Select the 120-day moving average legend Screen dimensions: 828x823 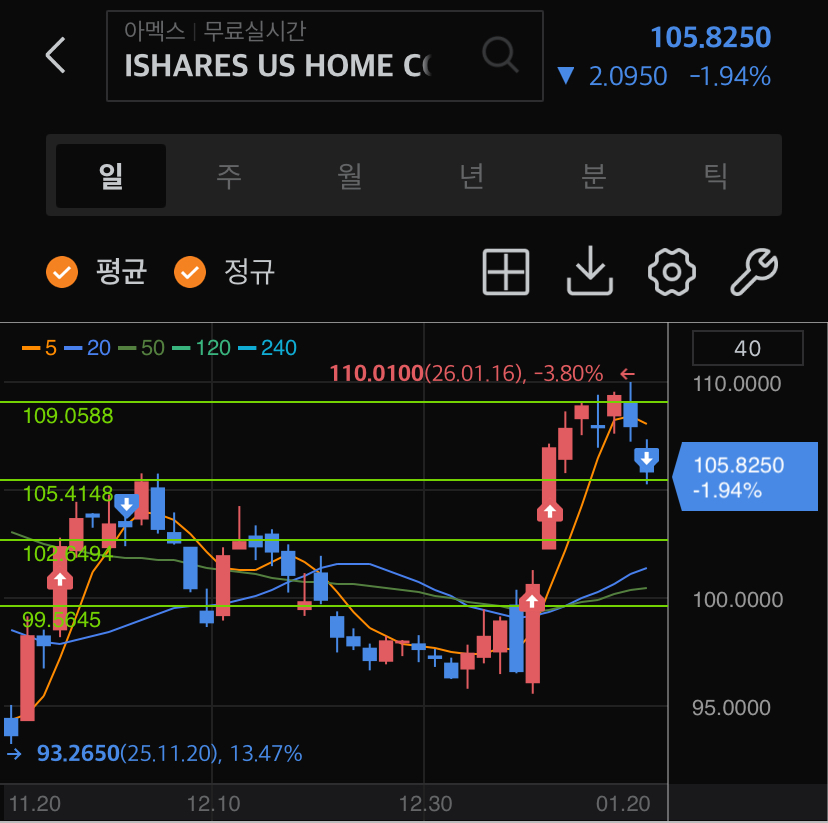coord(202,348)
